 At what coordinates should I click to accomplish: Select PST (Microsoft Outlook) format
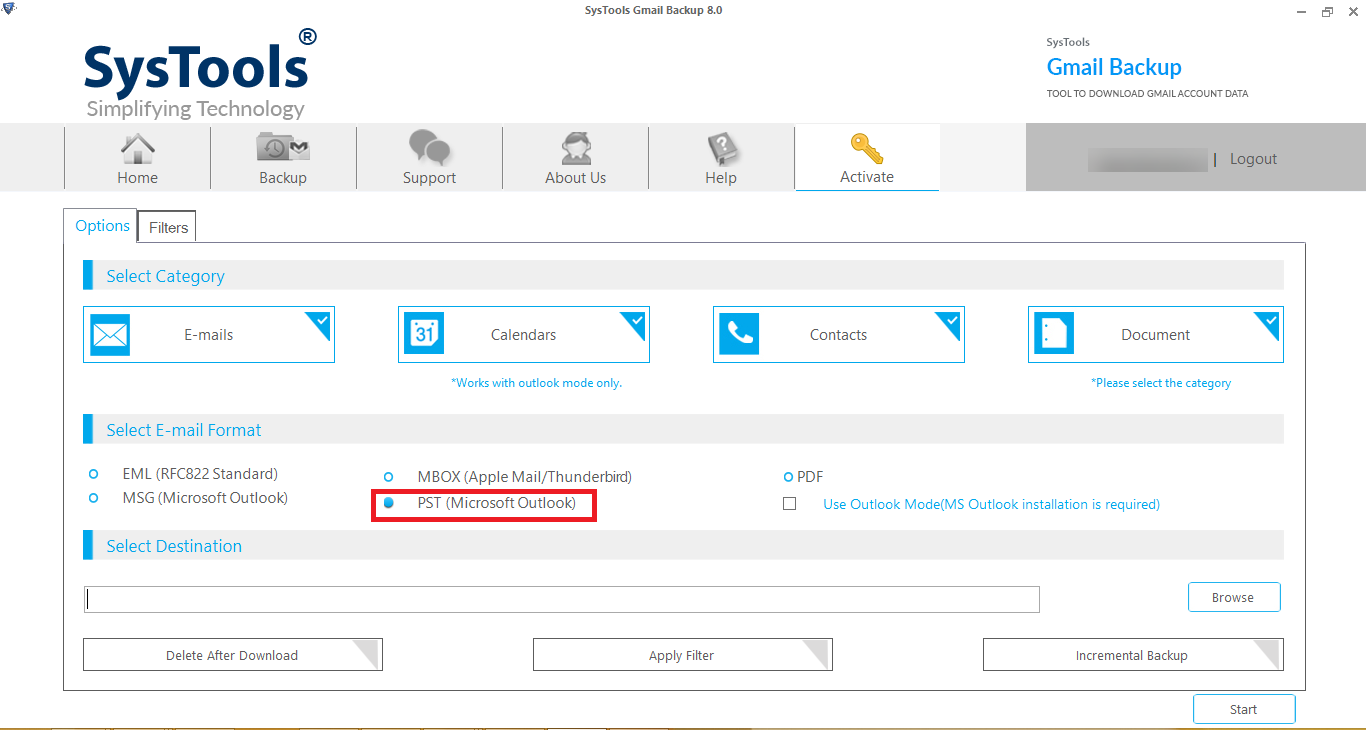(x=389, y=503)
